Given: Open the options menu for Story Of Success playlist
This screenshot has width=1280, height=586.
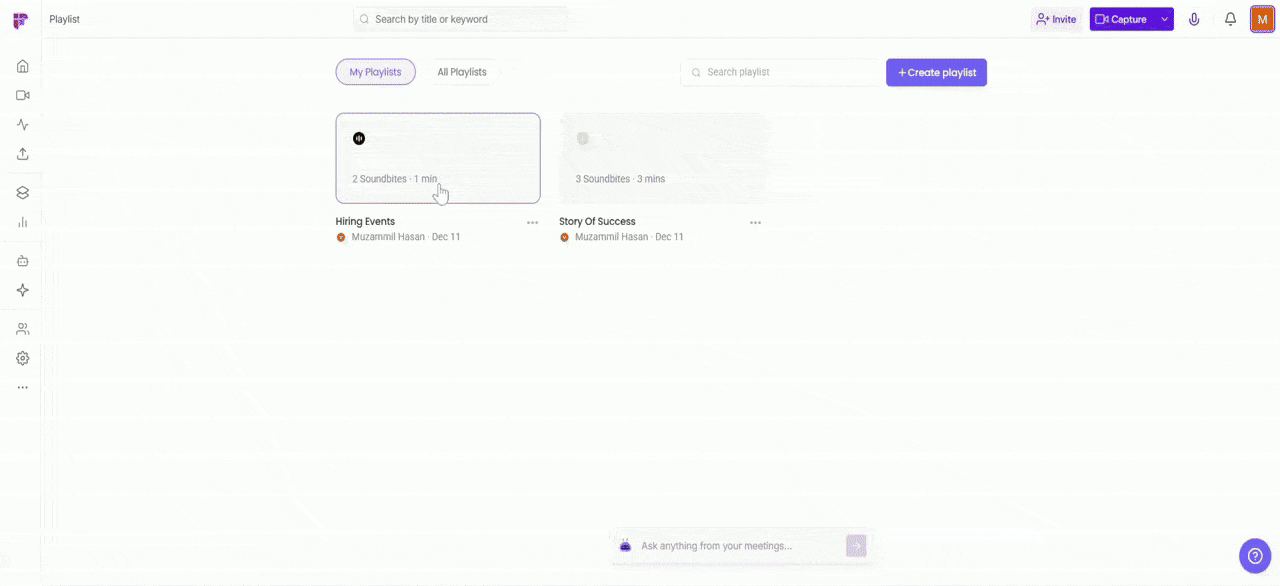Looking at the screenshot, I should tap(755, 222).
